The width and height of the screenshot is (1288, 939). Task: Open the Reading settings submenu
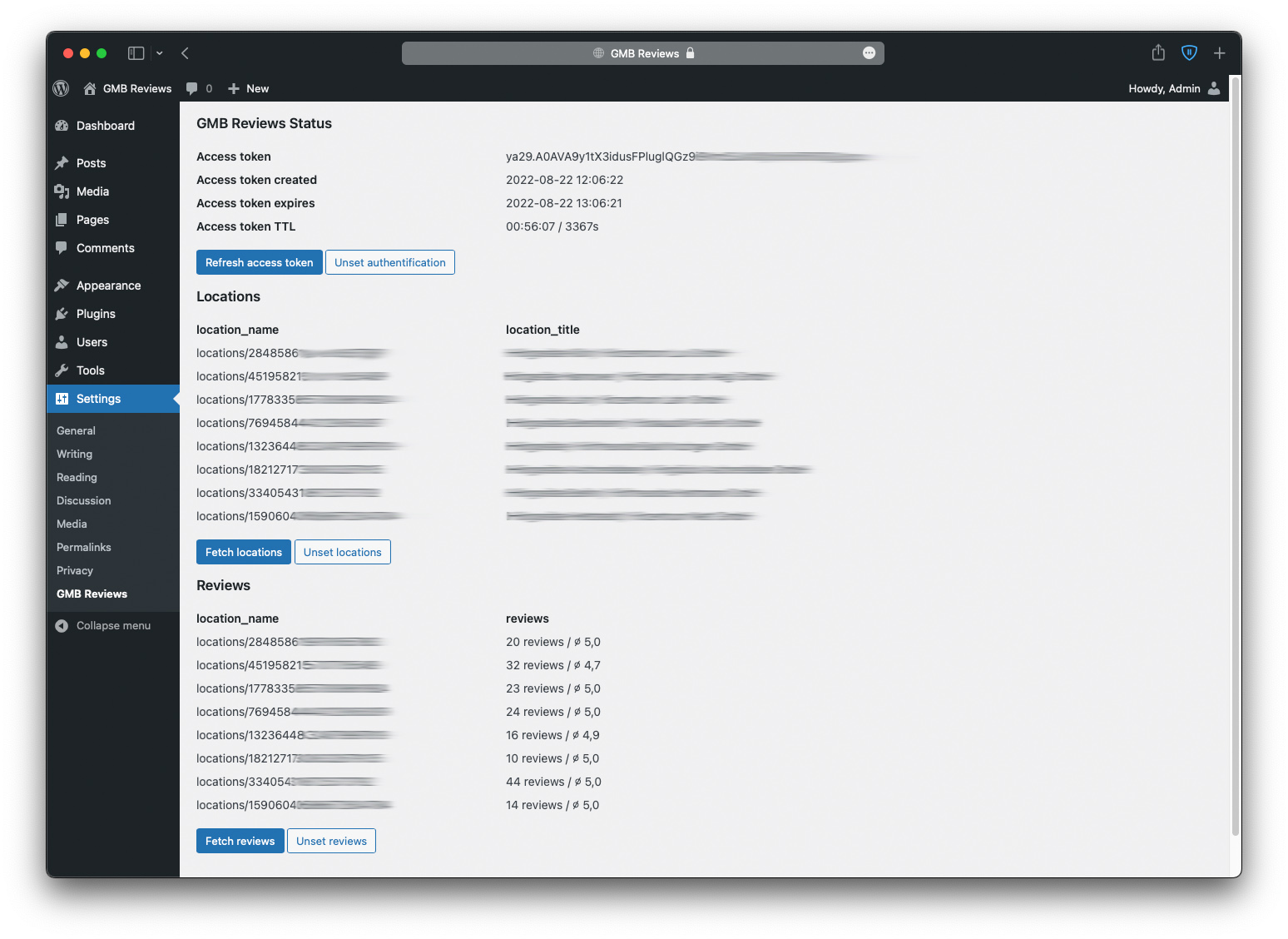click(x=77, y=477)
